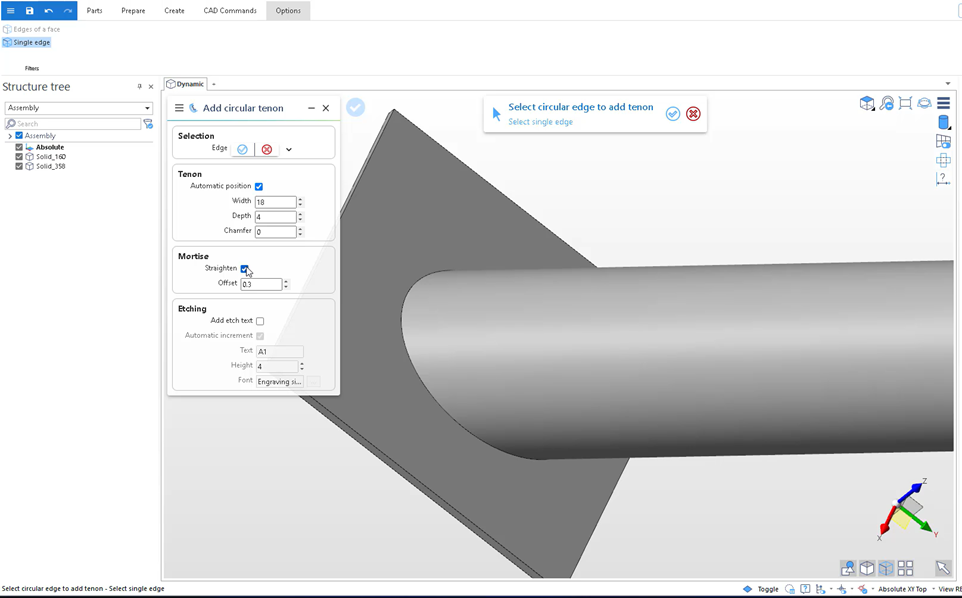962x598 pixels.
Task: Open the view orientation cube dropdown
Action: coord(866,103)
